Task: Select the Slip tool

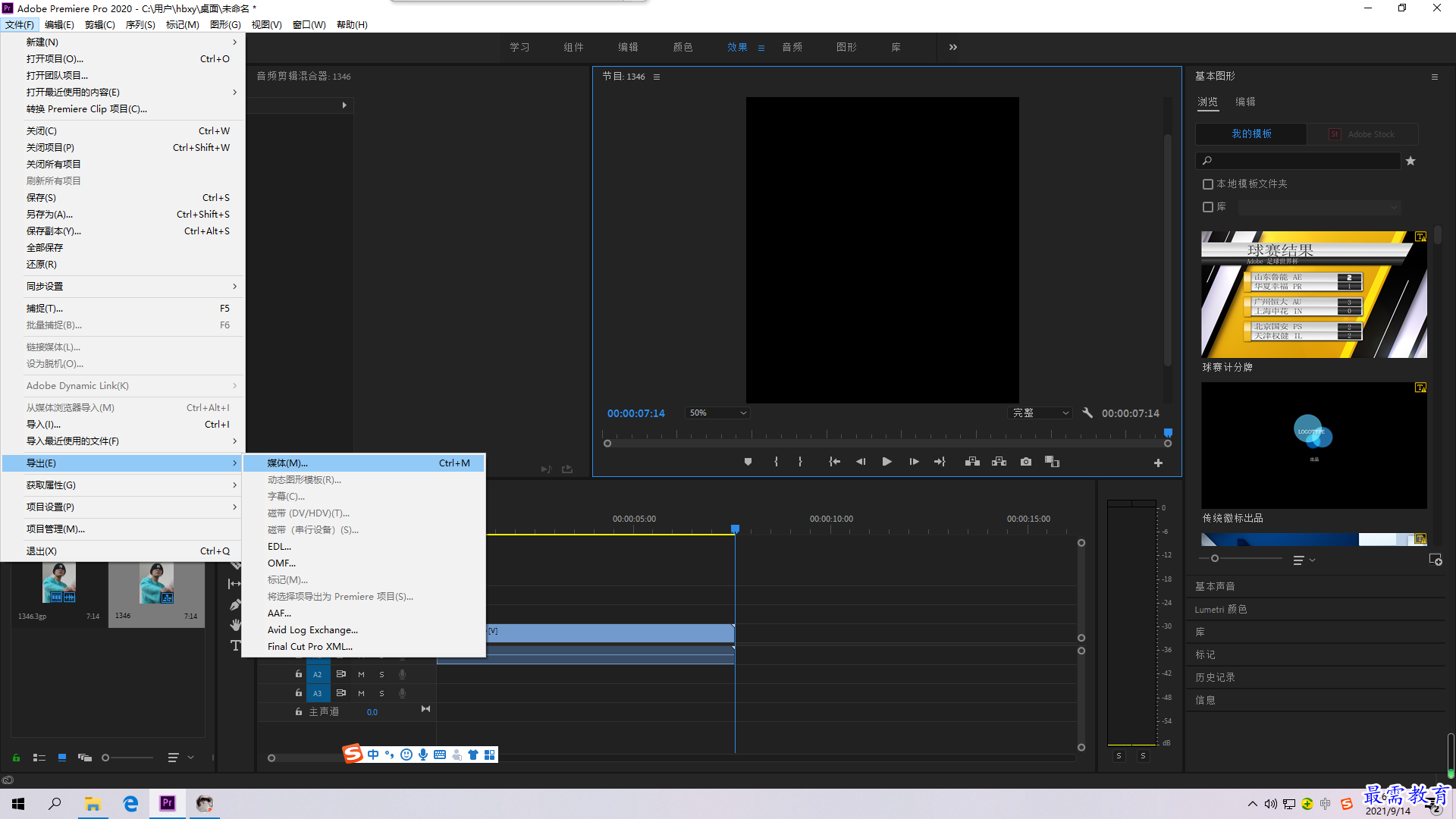Action: (235, 584)
